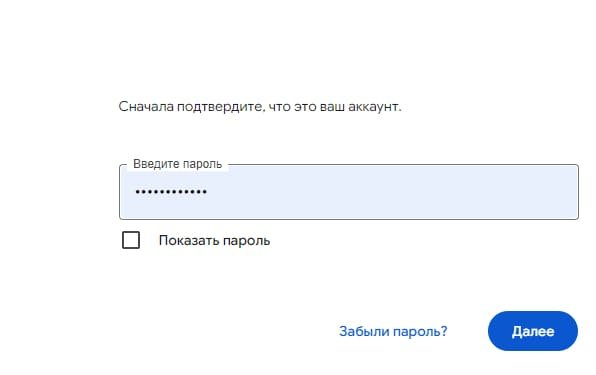Image resolution: width=596 pixels, height=375 pixels.
Task: Click the word 'пароль' beside the checkbox
Action: (246, 241)
